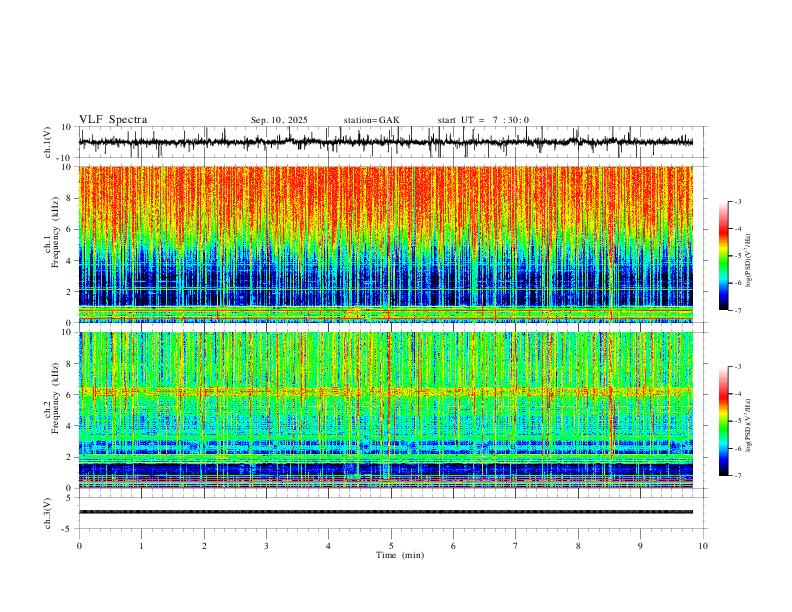Click the ch.2 'Frequency (kHz)' axis label
Image resolution: width=792 pixels, height=612 pixels.
click(x=56, y=398)
